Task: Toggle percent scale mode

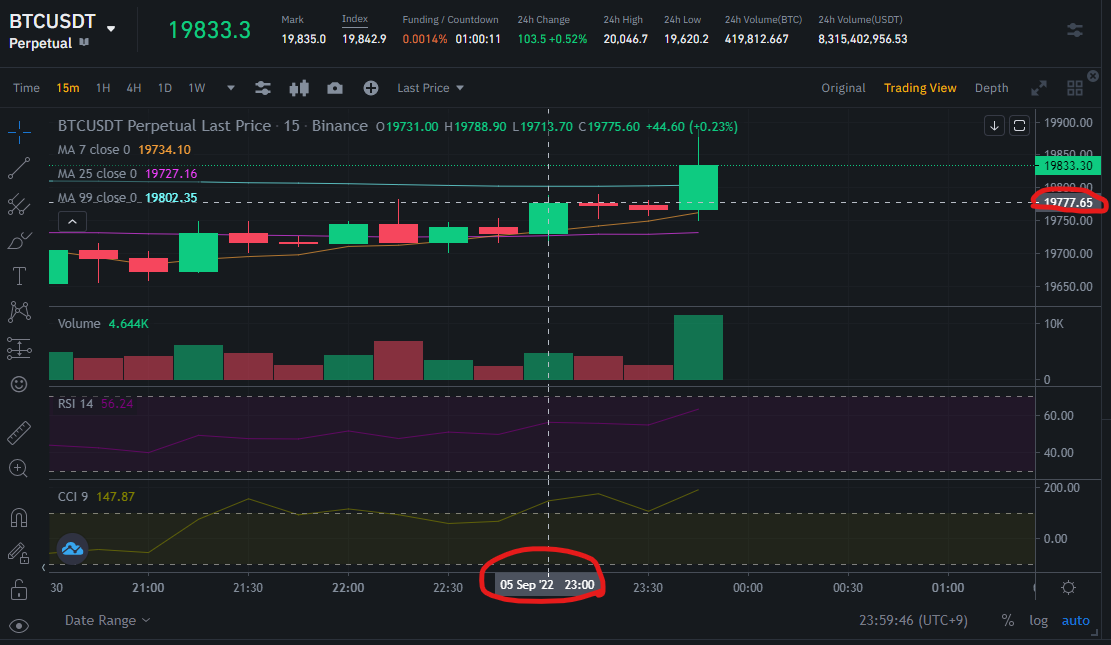Action: [x=1008, y=620]
